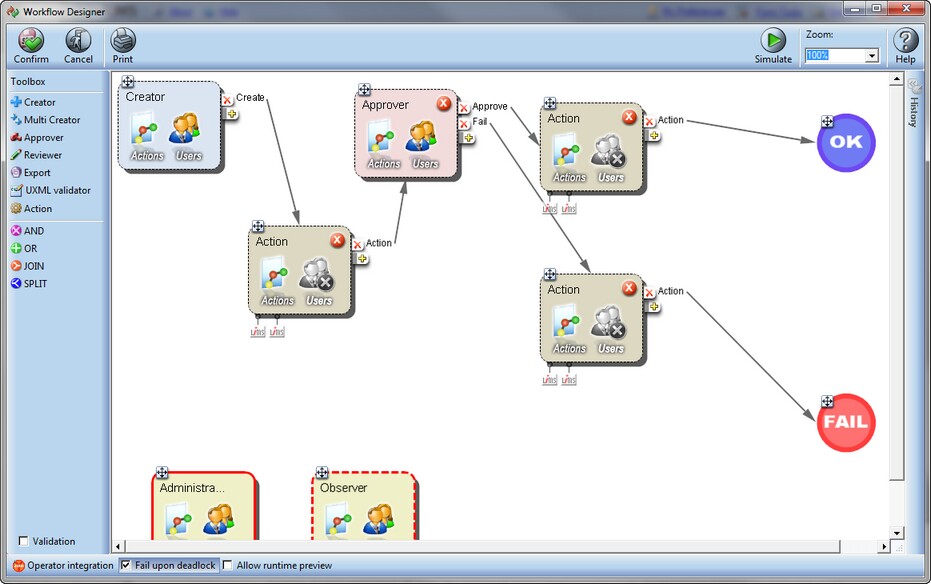Expand the History side panel
Screen dimensions: 931x584
pyautogui.click(x=914, y=104)
